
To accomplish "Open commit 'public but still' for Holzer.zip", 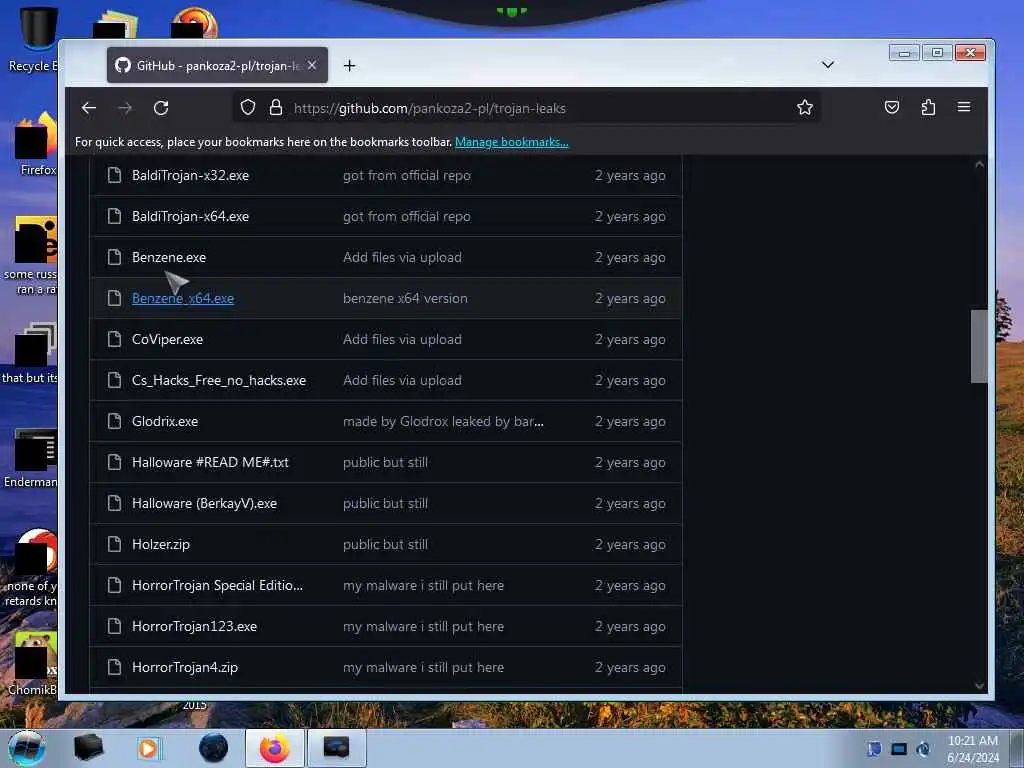I will (385, 544).
